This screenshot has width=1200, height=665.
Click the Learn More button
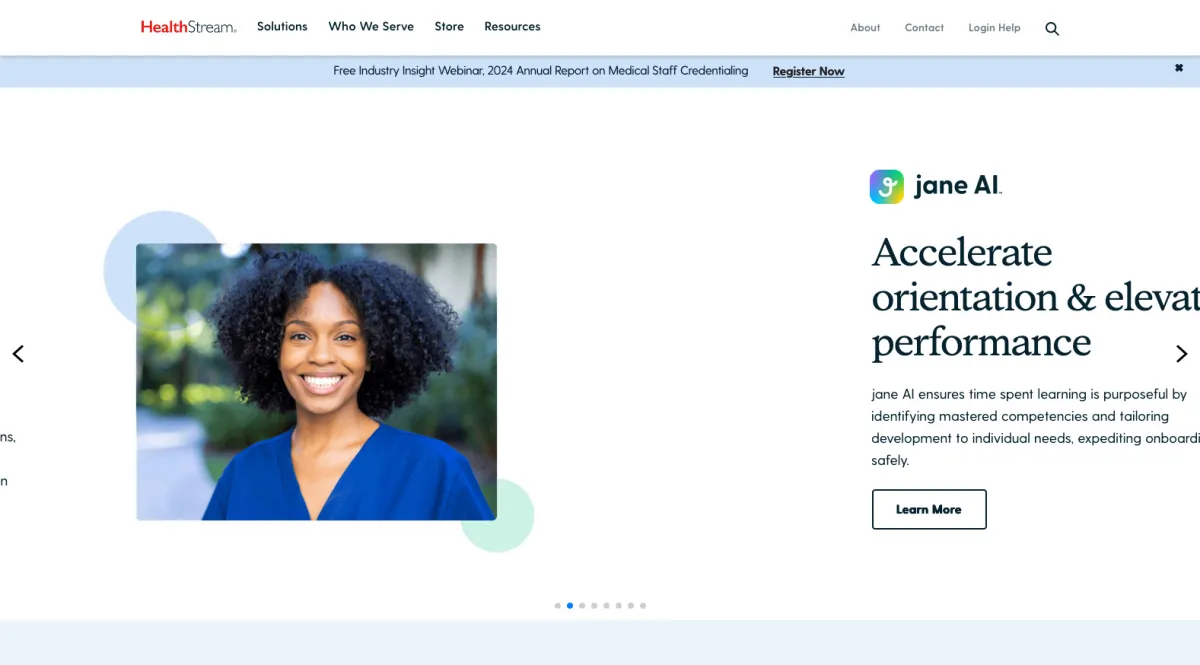click(929, 509)
